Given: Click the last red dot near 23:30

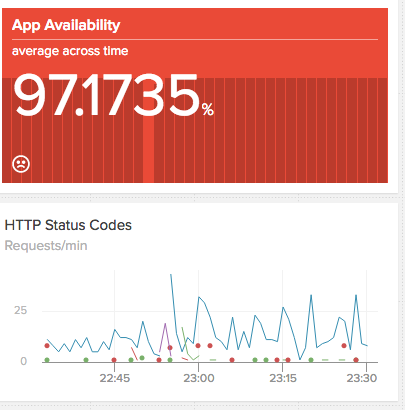Looking at the screenshot, I should 356,360.
